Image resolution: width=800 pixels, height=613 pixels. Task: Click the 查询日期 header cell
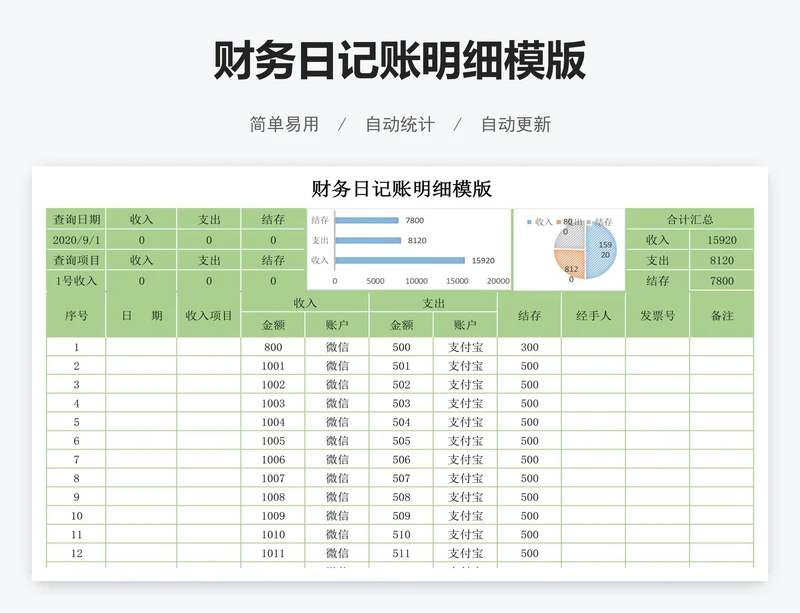pos(75,218)
